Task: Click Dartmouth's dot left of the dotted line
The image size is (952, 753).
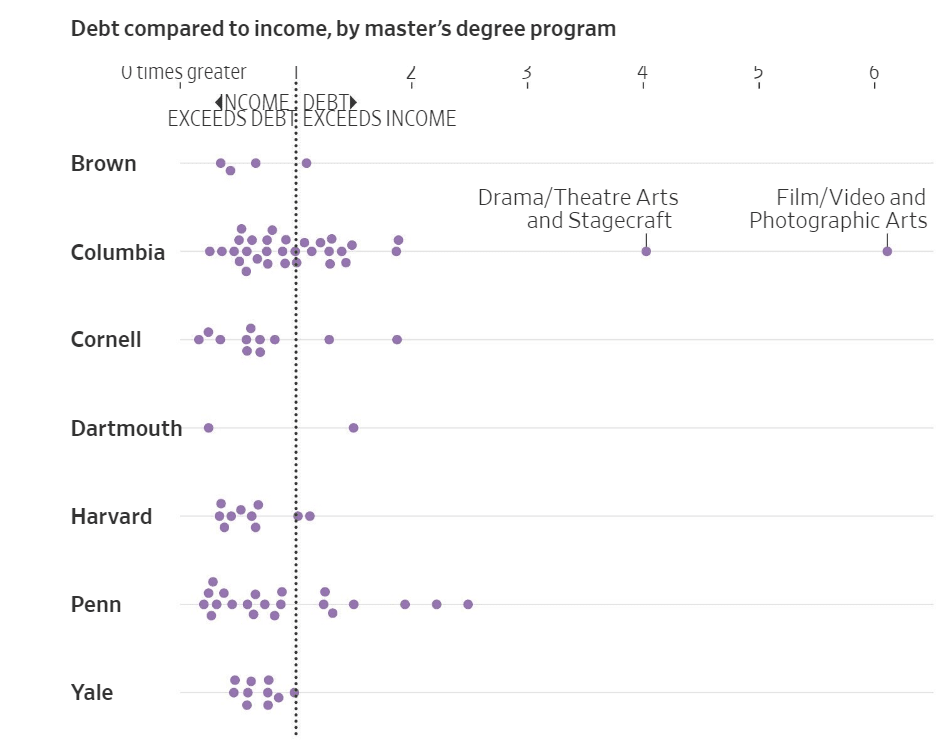Action: [209, 428]
